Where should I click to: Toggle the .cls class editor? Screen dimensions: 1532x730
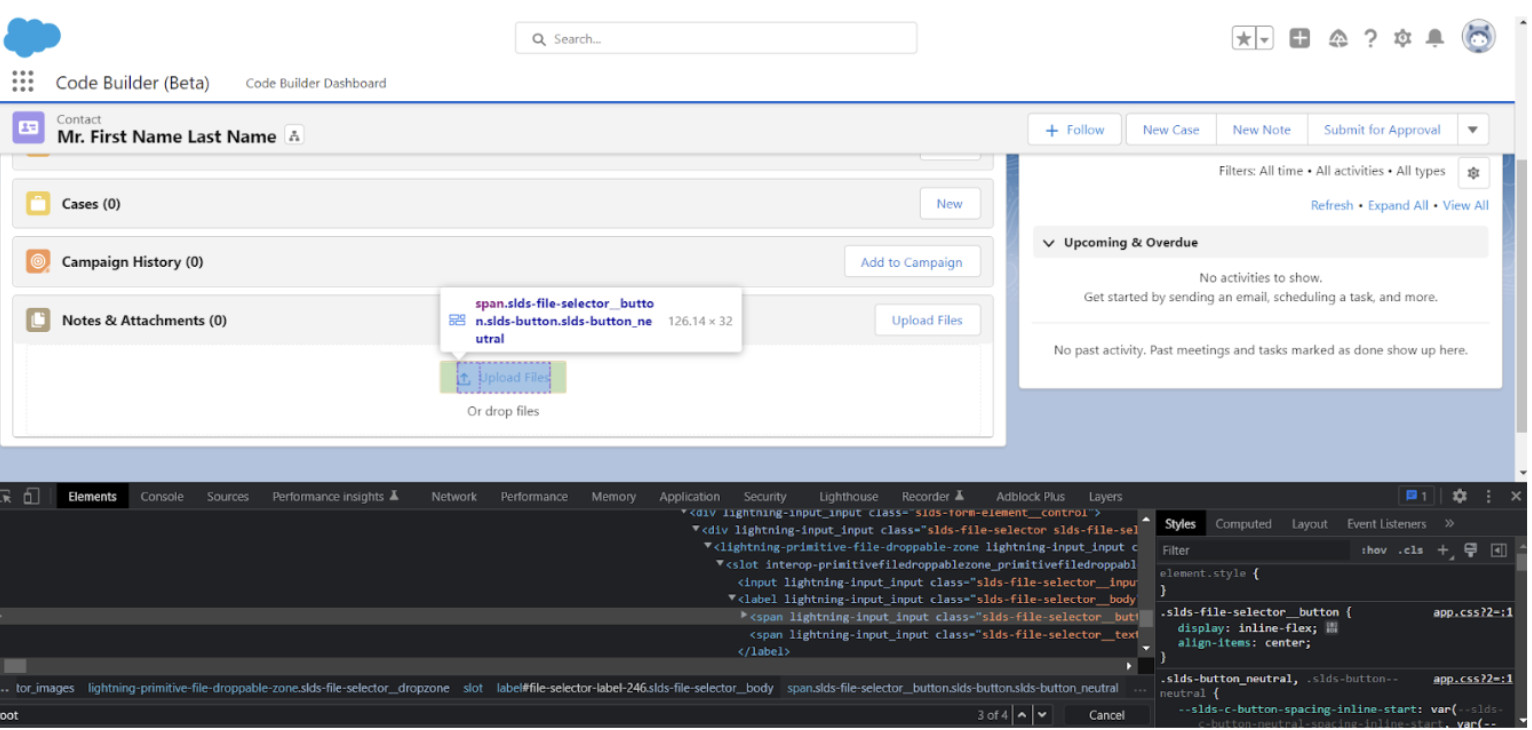tap(1410, 550)
